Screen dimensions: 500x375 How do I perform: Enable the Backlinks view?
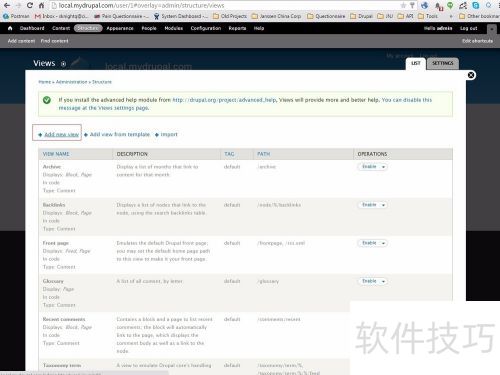[369, 205]
